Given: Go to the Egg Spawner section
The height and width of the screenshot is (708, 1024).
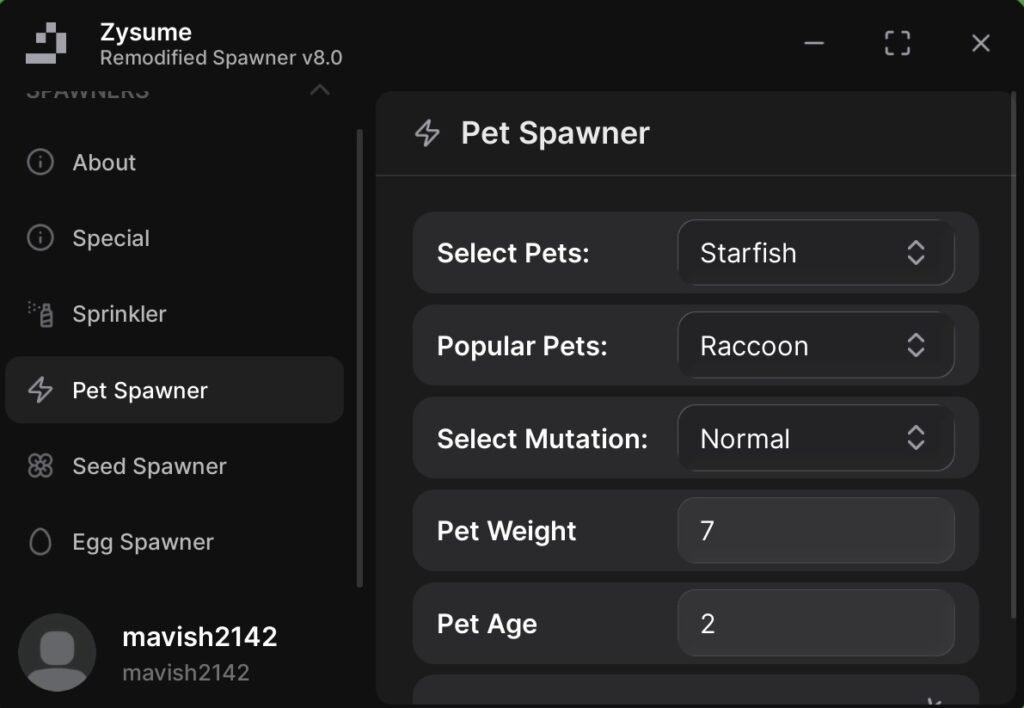Looking at the screenshot, I should click(143, 542).
